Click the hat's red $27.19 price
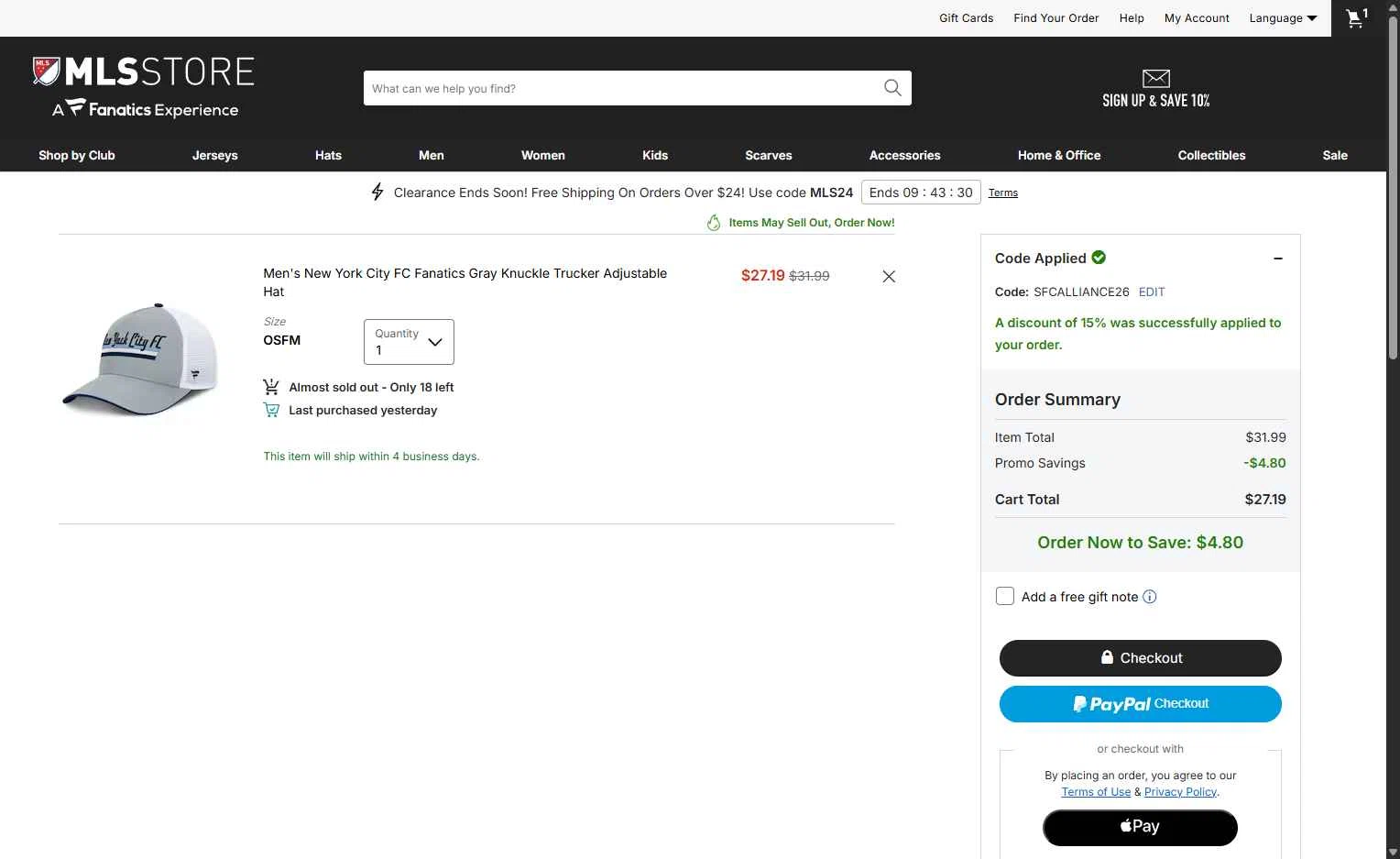 [x=763, y=275]
